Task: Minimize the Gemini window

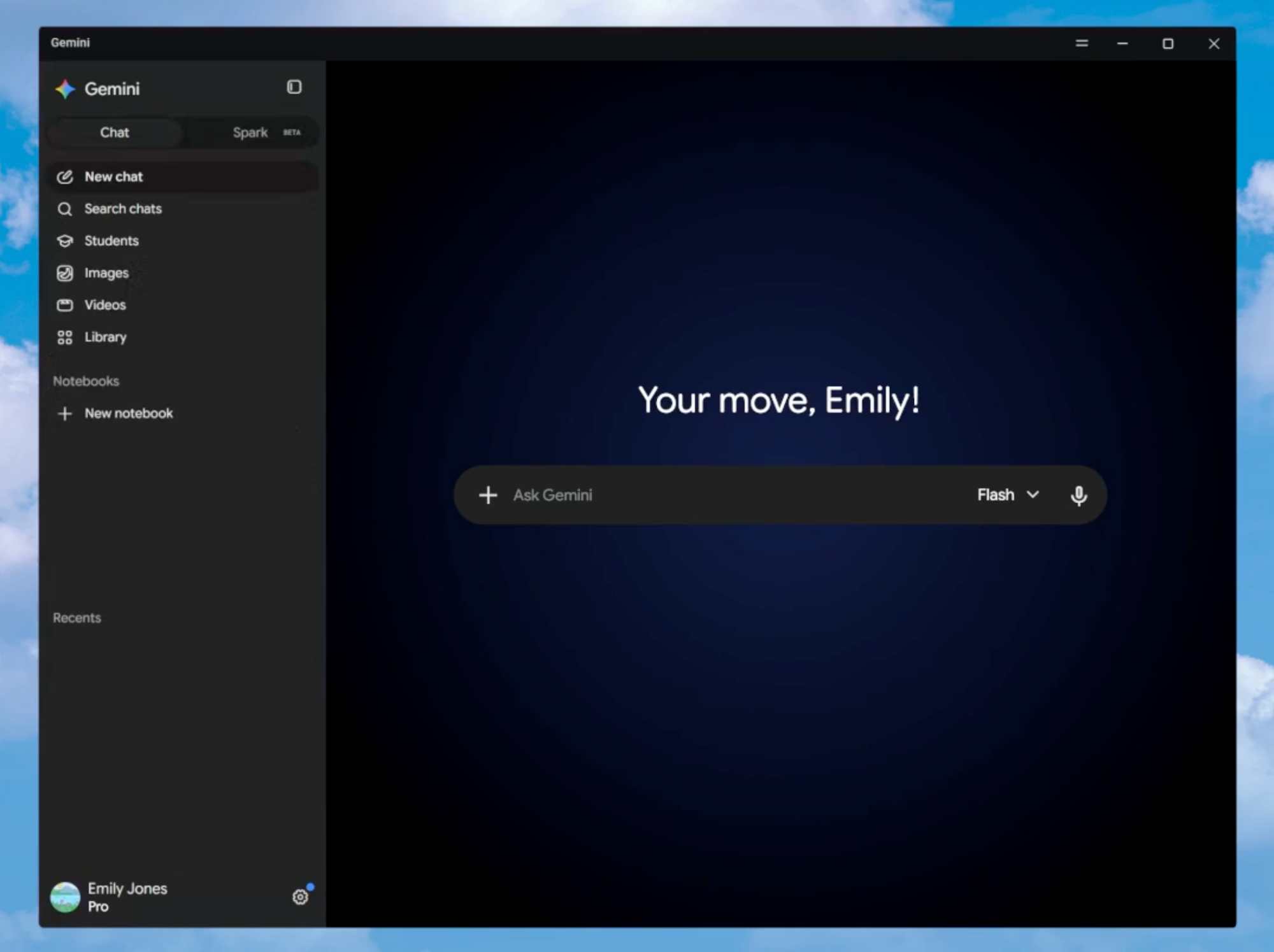Action: coord(1122,43)
